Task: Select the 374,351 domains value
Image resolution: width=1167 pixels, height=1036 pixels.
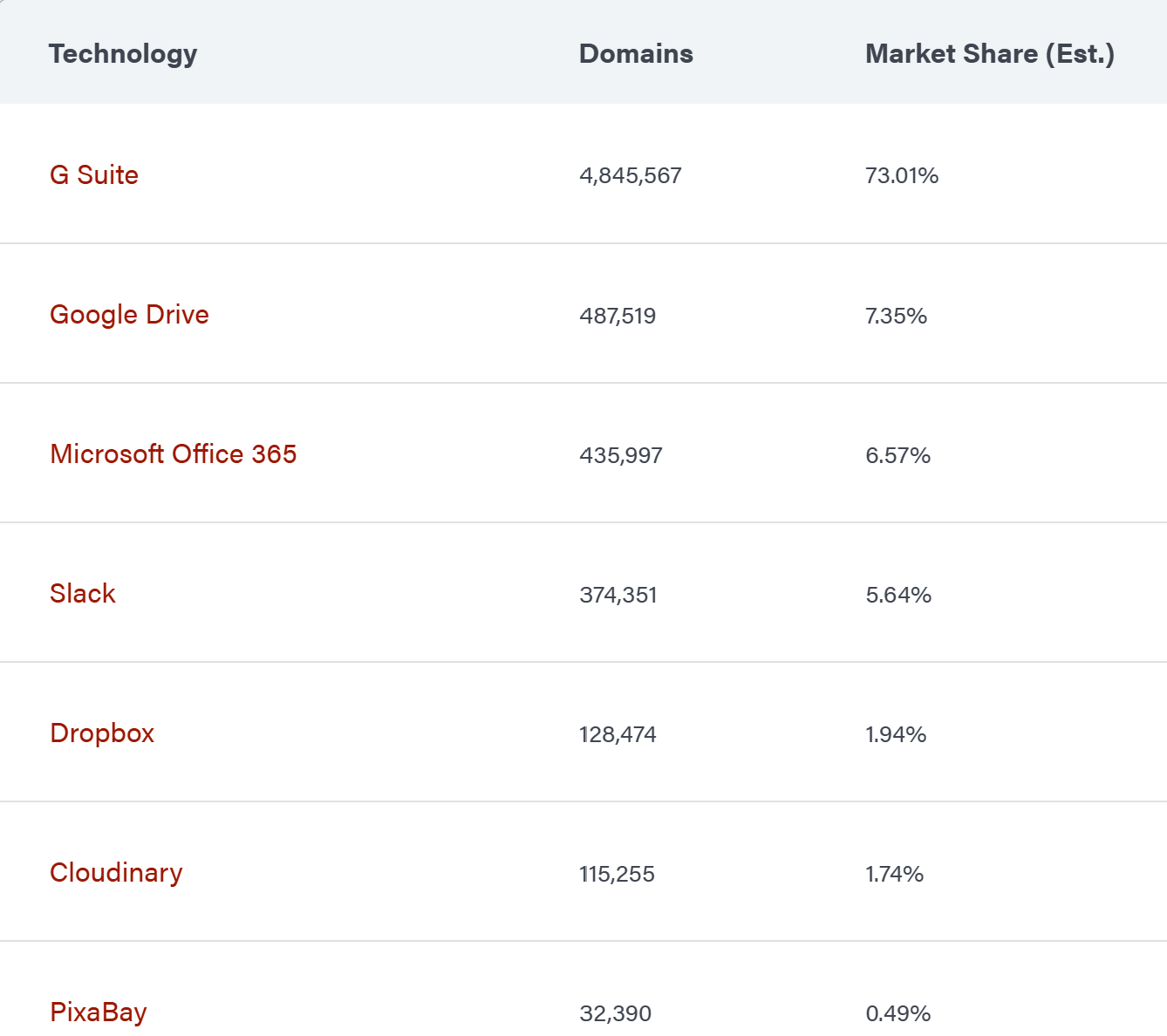Action: pos(618,595)
